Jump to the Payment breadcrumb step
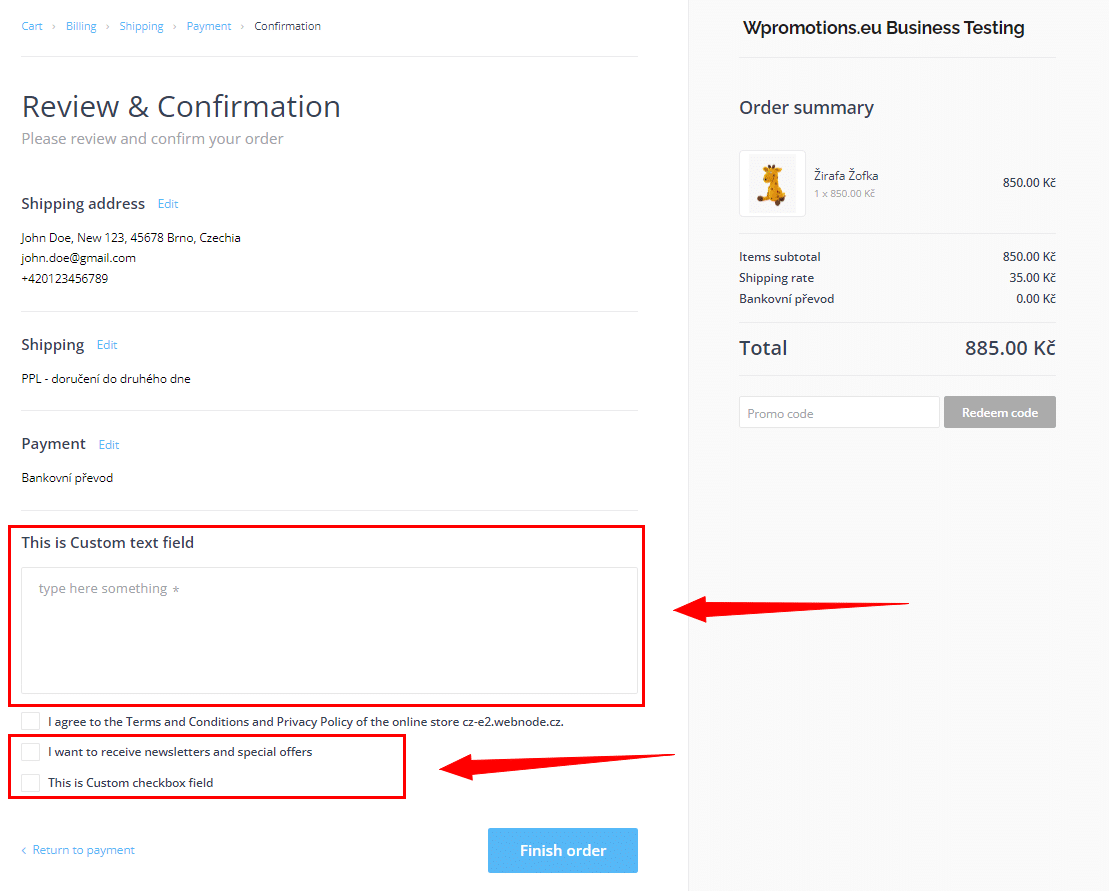This screenshot has width=1109, height=891. (208, 26)
